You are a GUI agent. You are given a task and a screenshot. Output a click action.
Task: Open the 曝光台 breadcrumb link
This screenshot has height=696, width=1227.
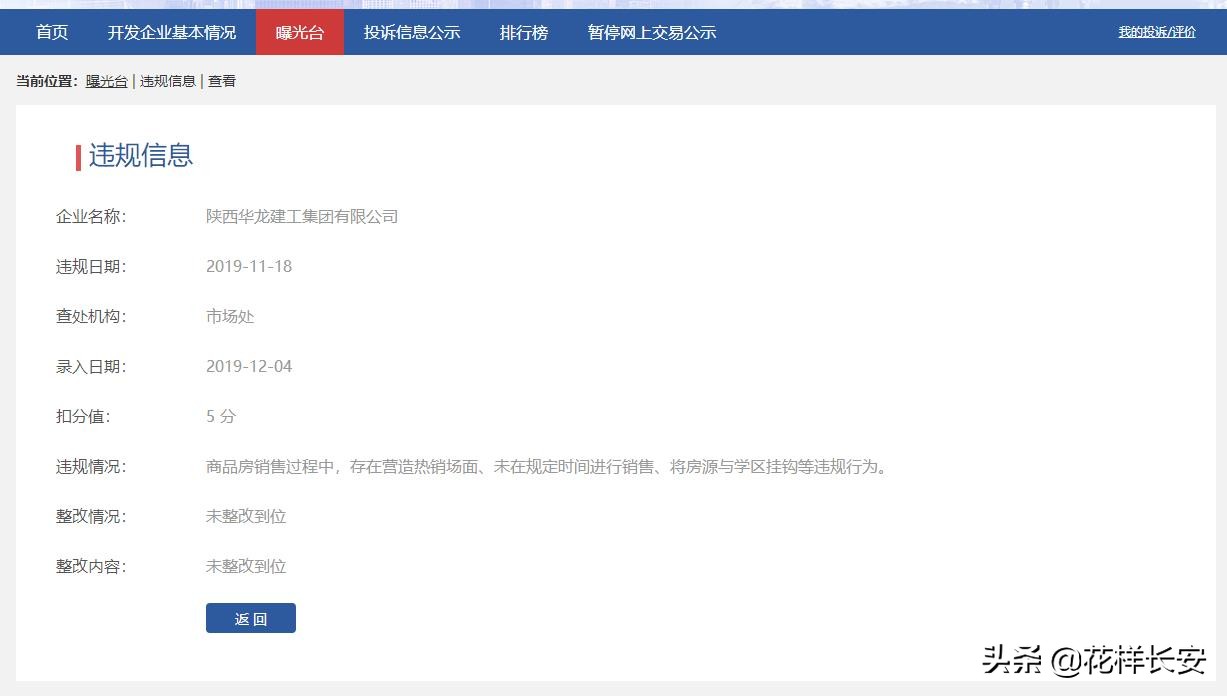coord(106,81)
